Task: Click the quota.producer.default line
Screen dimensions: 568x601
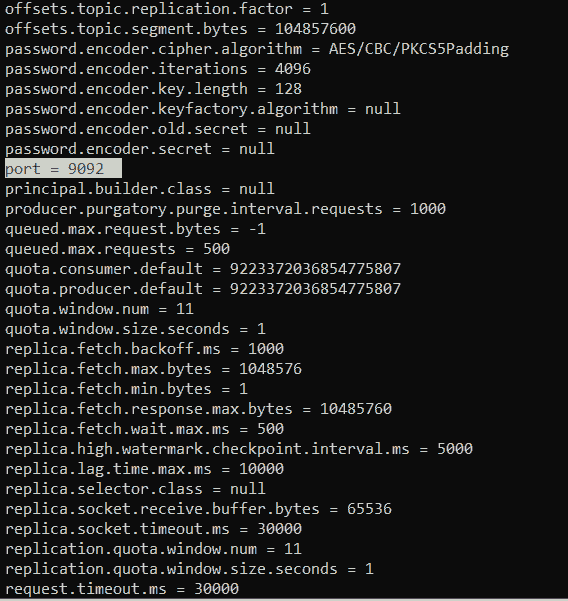Action: coord(203,289)
